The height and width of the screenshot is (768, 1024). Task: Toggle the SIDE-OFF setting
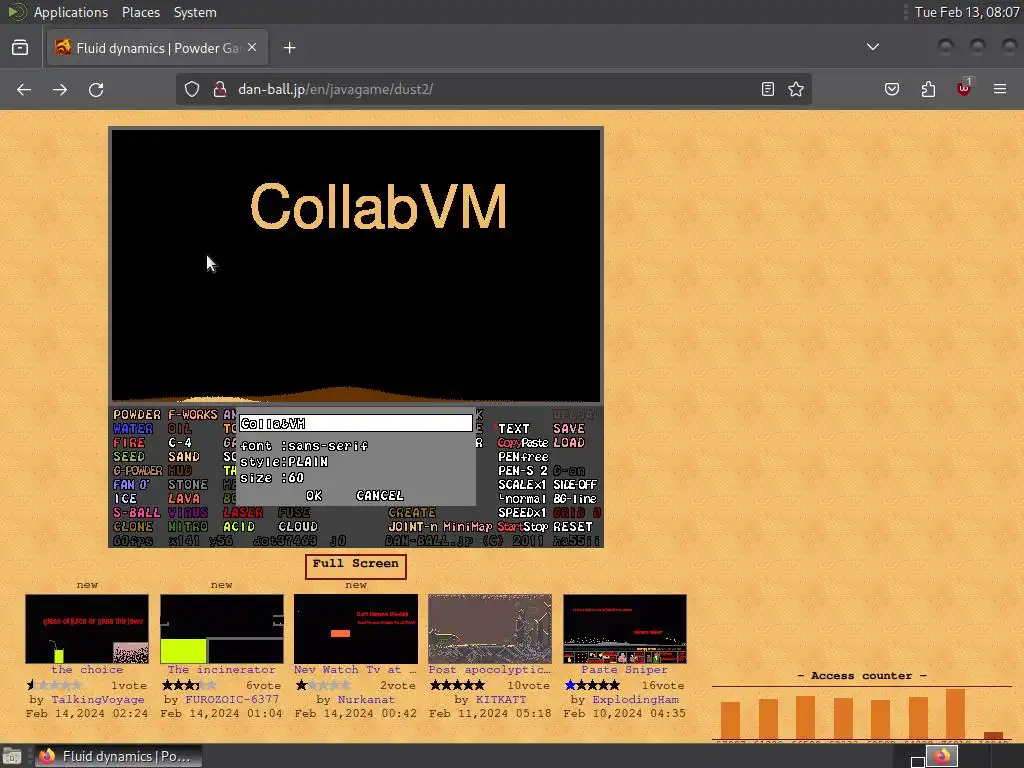(575, 485)
